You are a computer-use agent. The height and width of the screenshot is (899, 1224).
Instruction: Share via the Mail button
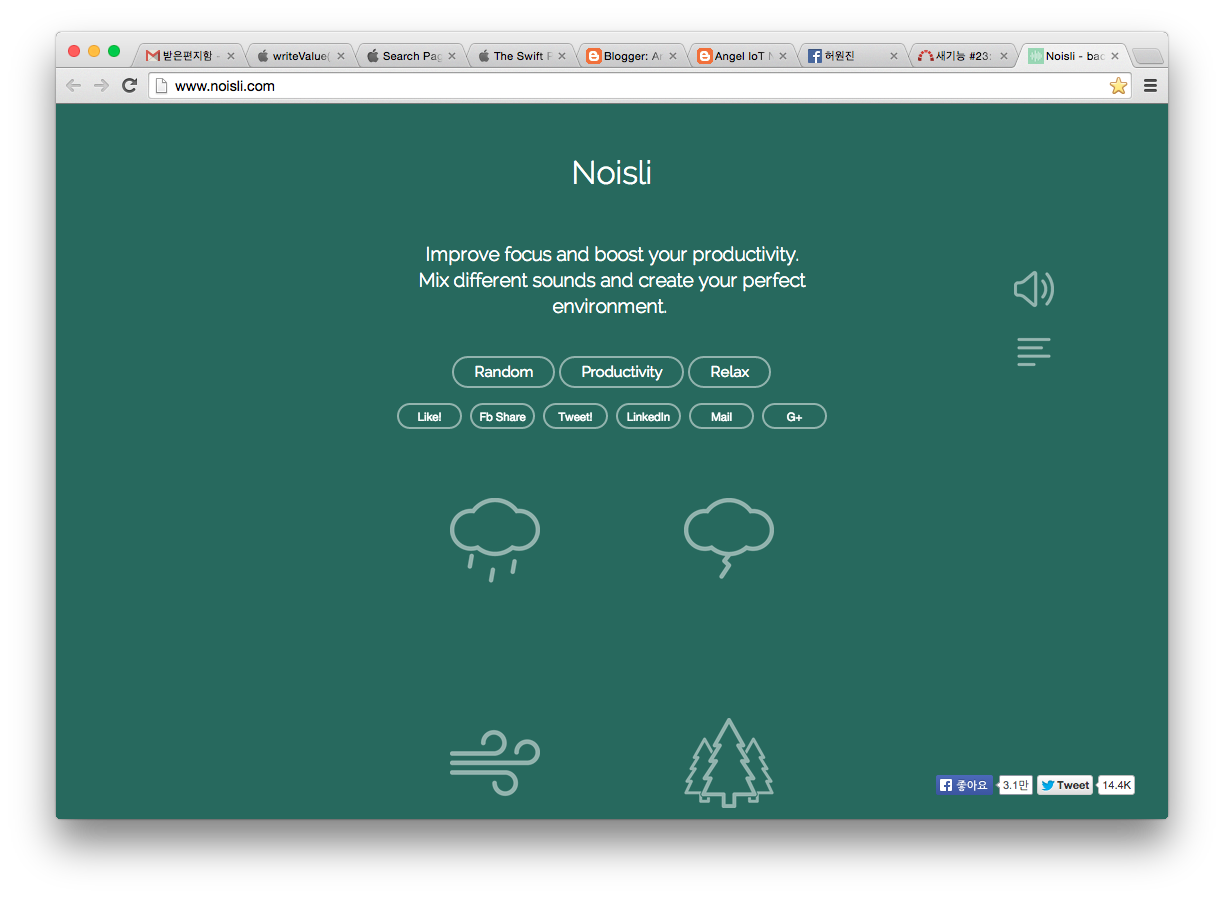coord(721,417)
